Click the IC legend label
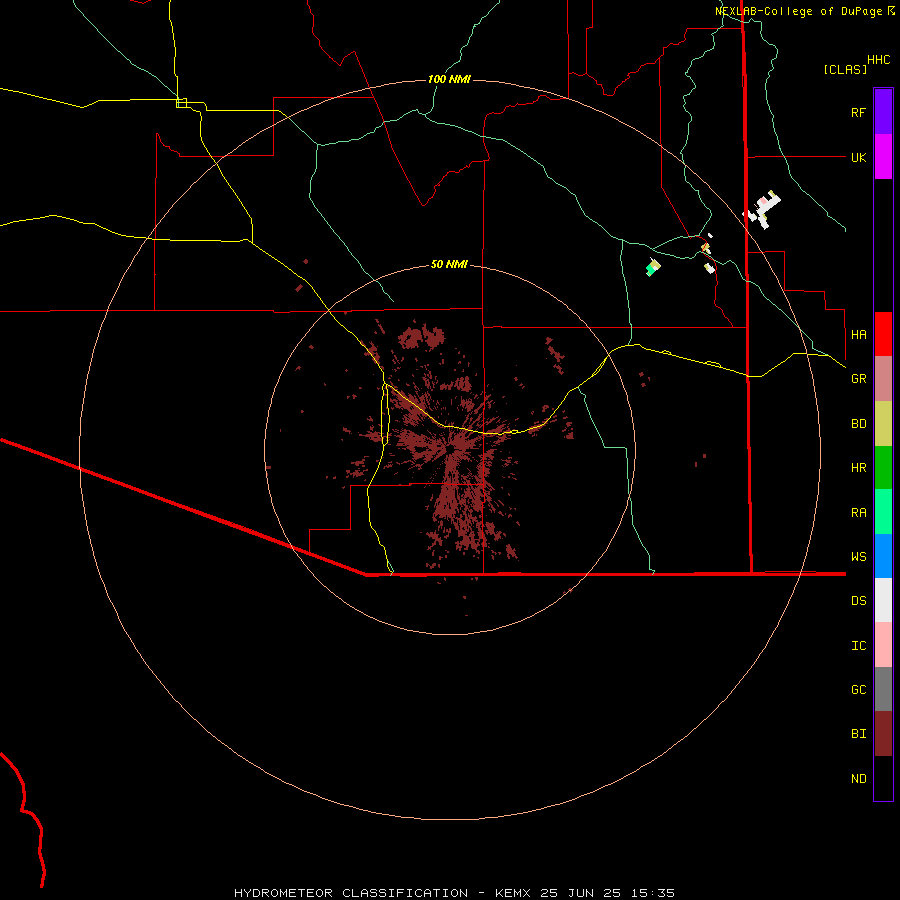This screenshot has height=900, width=900. tap(858, 646)
